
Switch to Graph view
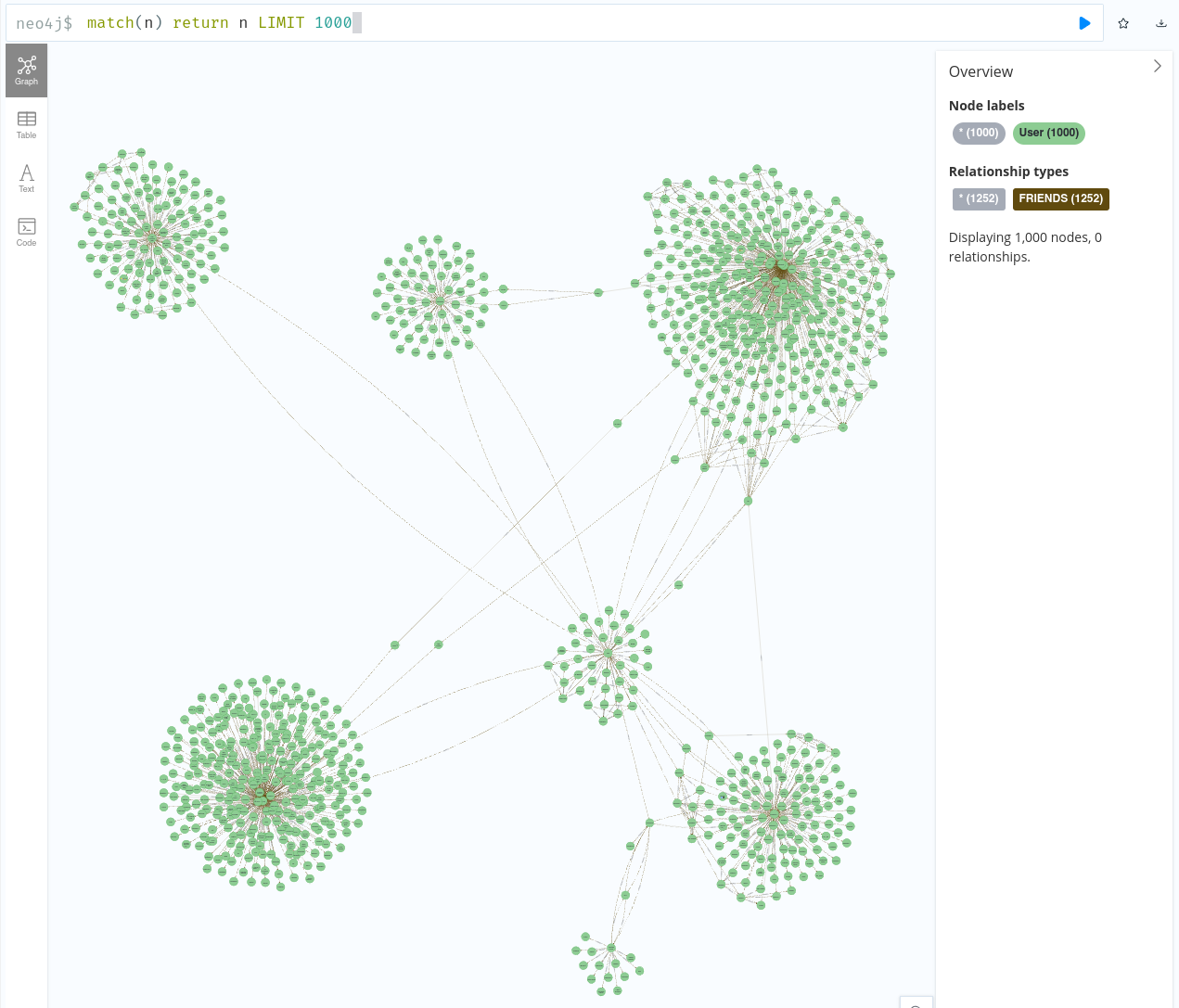tap(26, 70)
